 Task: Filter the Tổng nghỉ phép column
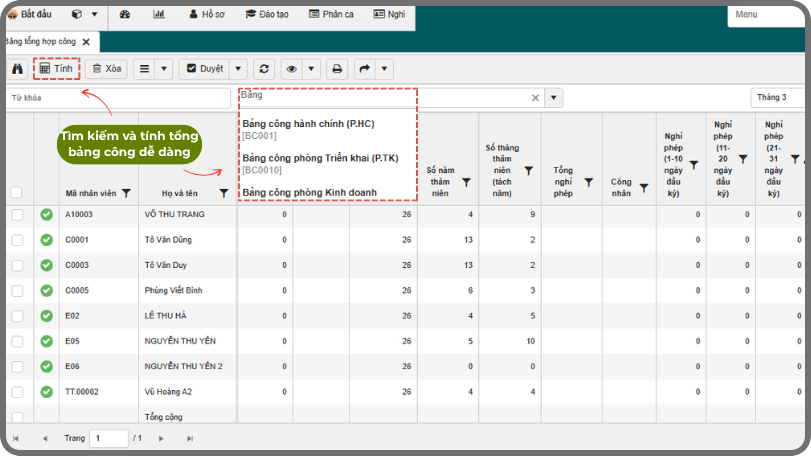(589, 182)
